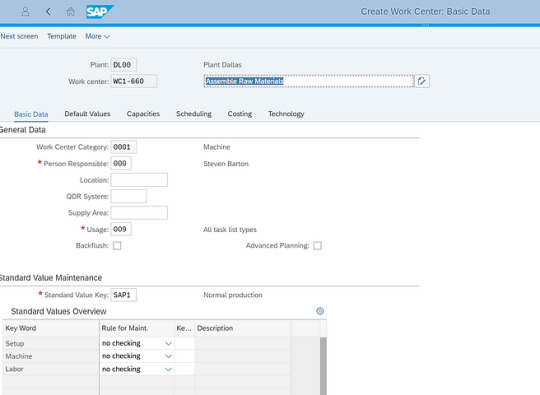Go to the Technology tab

click(x=286, y=114)
